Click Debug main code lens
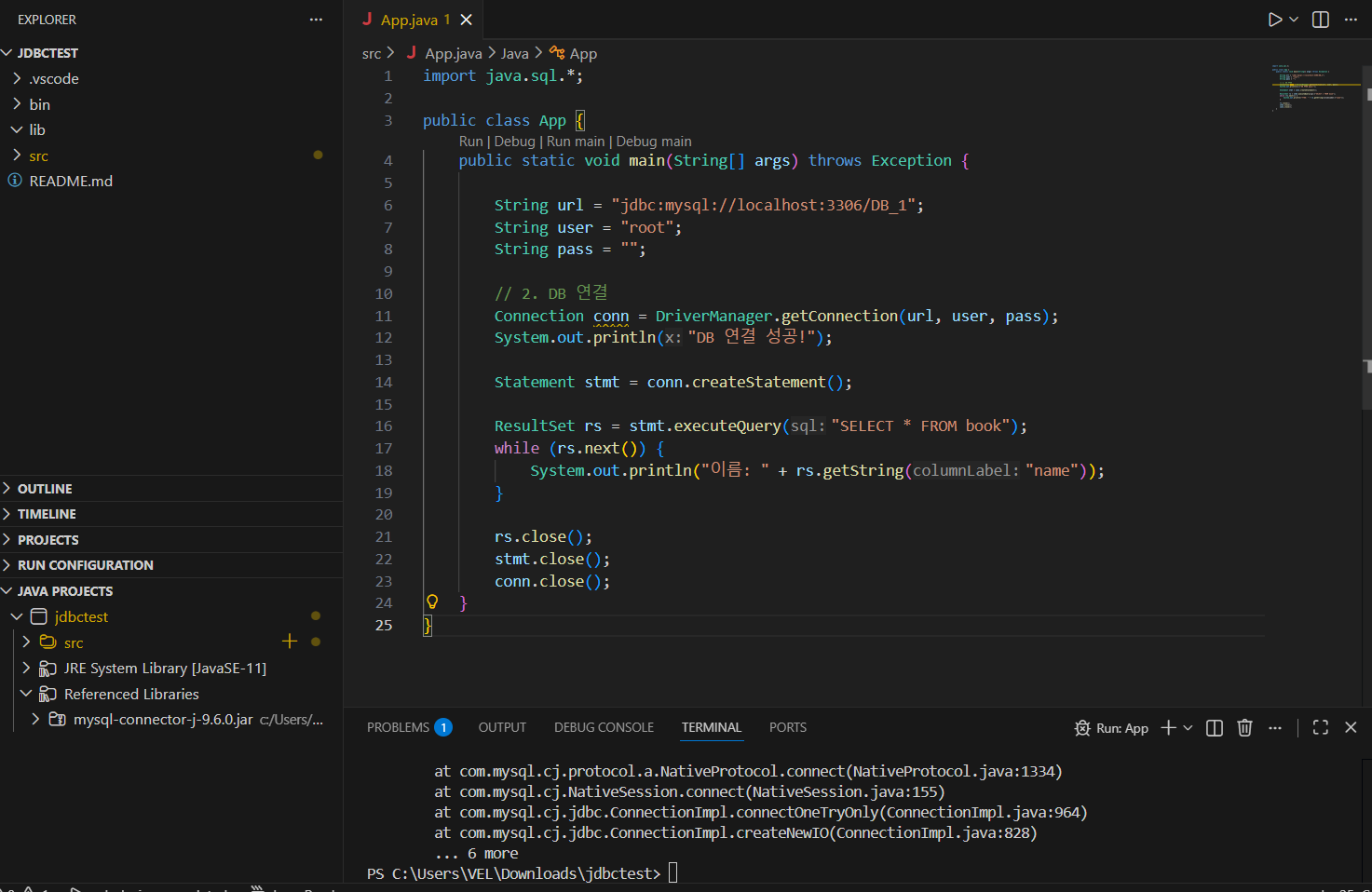Screen dimensions: 1372x892 [x=654, y=142]
